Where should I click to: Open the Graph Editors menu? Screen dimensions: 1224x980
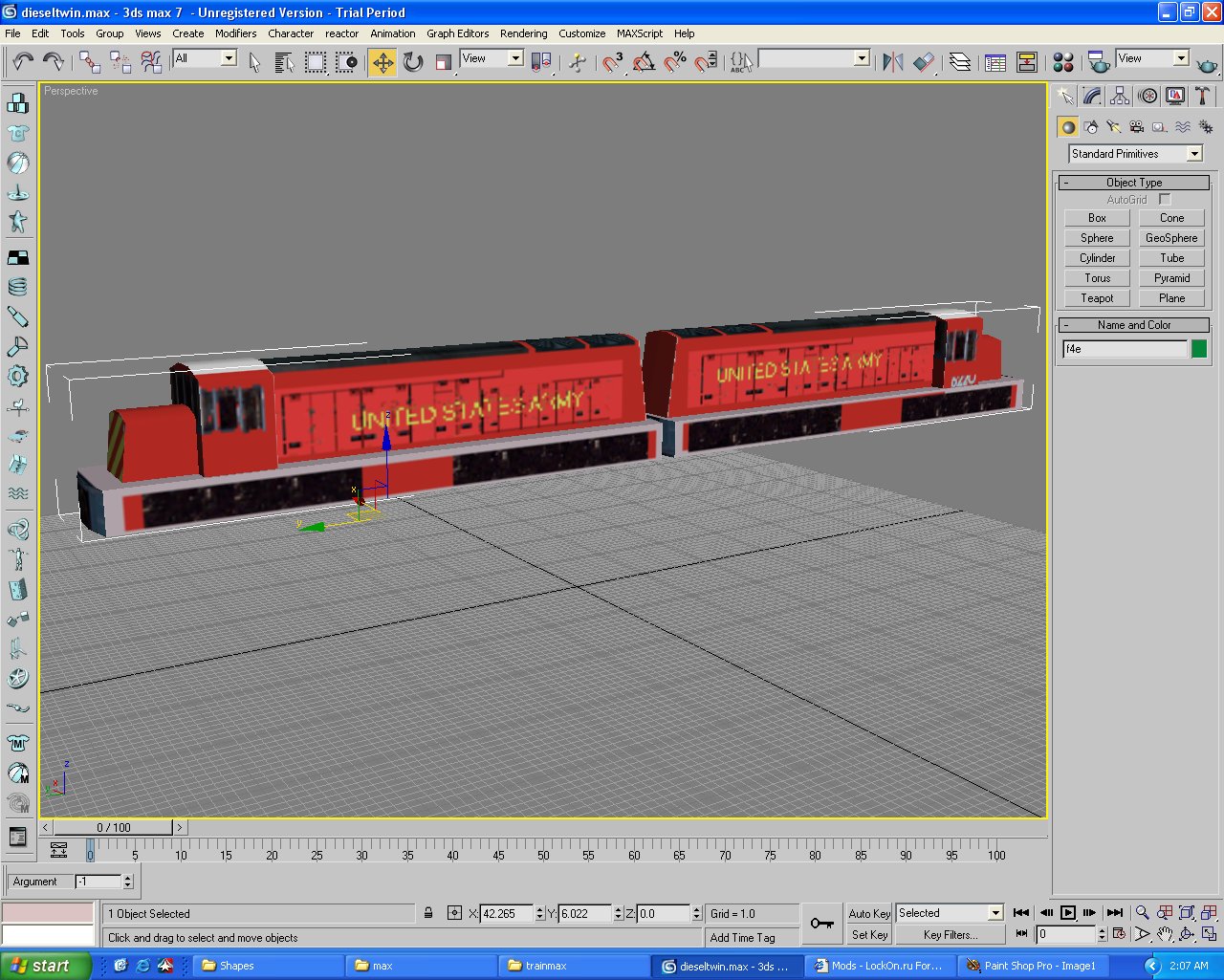point(457,33)
